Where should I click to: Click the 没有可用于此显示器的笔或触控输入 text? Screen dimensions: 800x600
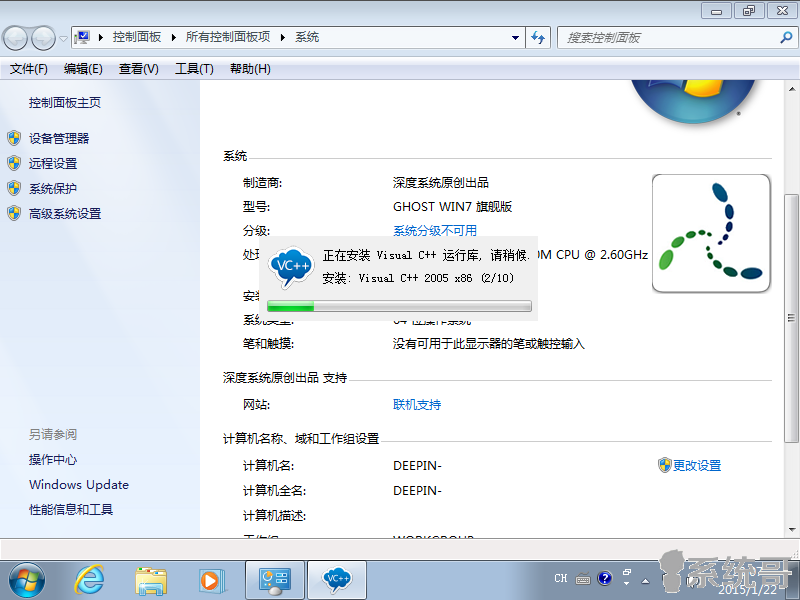[489, 344]
